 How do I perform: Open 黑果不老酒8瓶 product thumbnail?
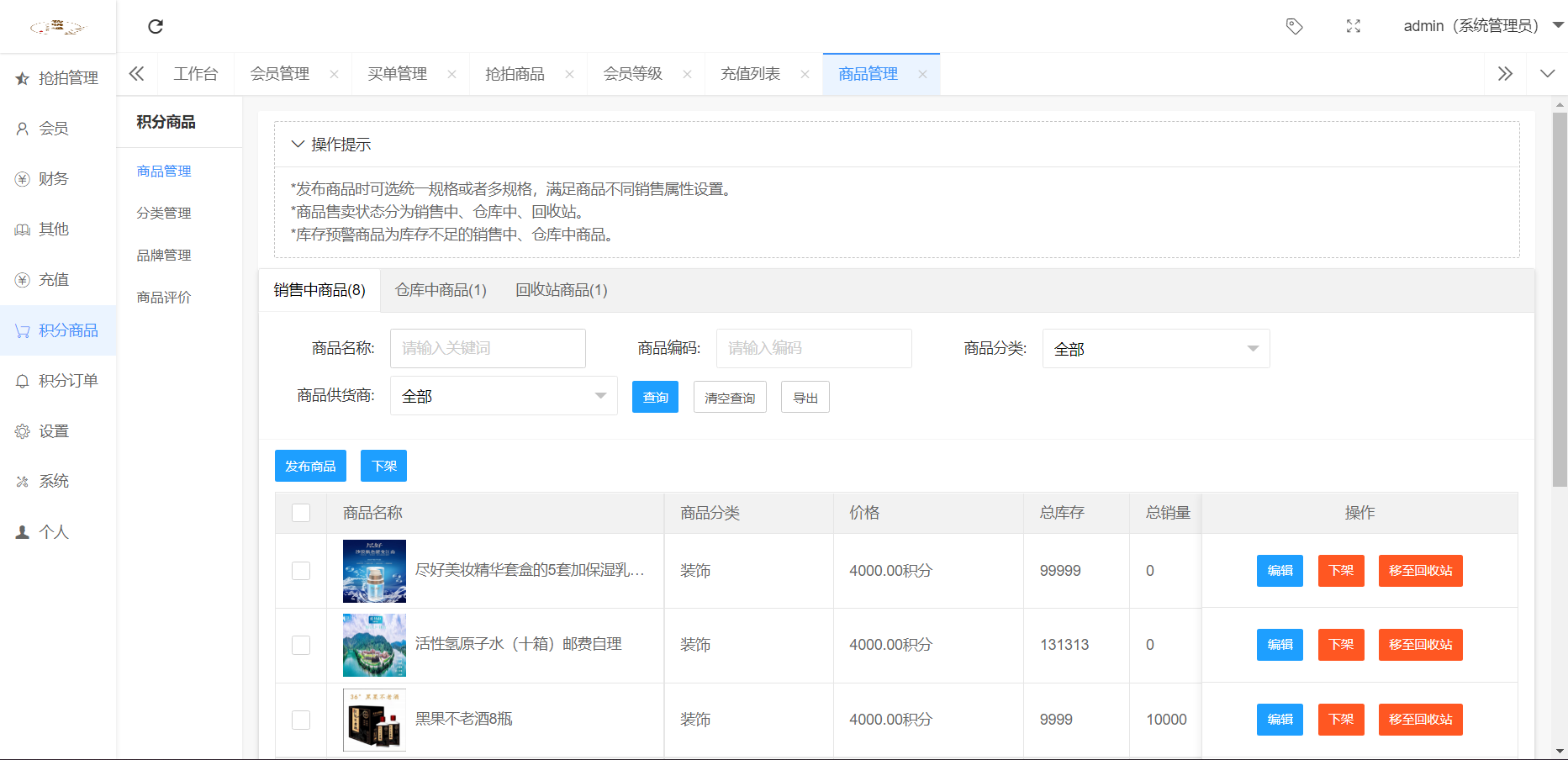click(x=374, y=720)
